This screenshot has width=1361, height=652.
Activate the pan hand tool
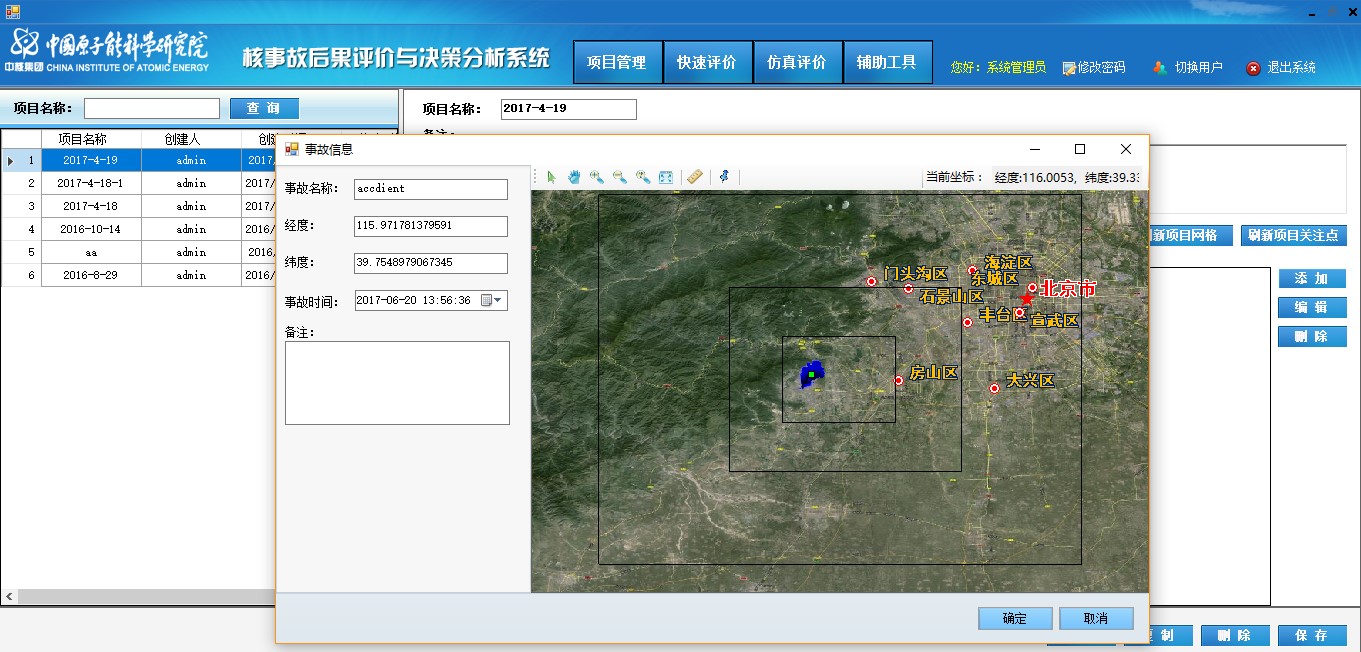574,177
